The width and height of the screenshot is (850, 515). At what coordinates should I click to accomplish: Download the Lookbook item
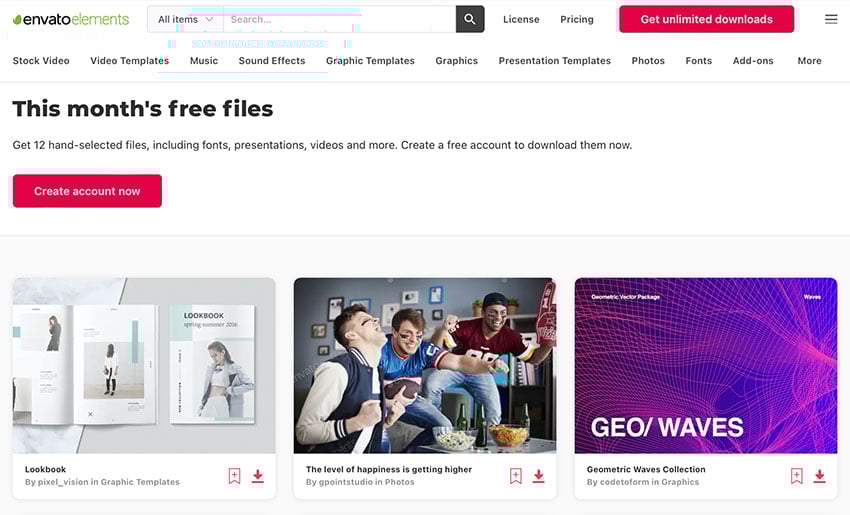coord(258,476)
